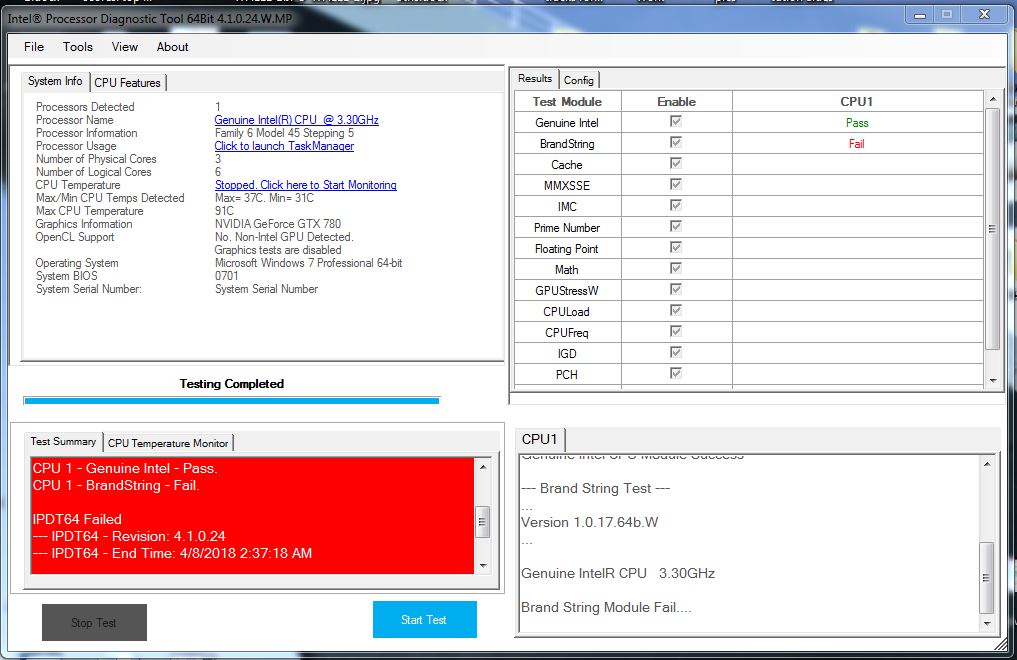Image resolution: width=1017 pixels, height=660 pixels.
Task: Toggle the GPUStressW enable checkbox
Action: 676,290
